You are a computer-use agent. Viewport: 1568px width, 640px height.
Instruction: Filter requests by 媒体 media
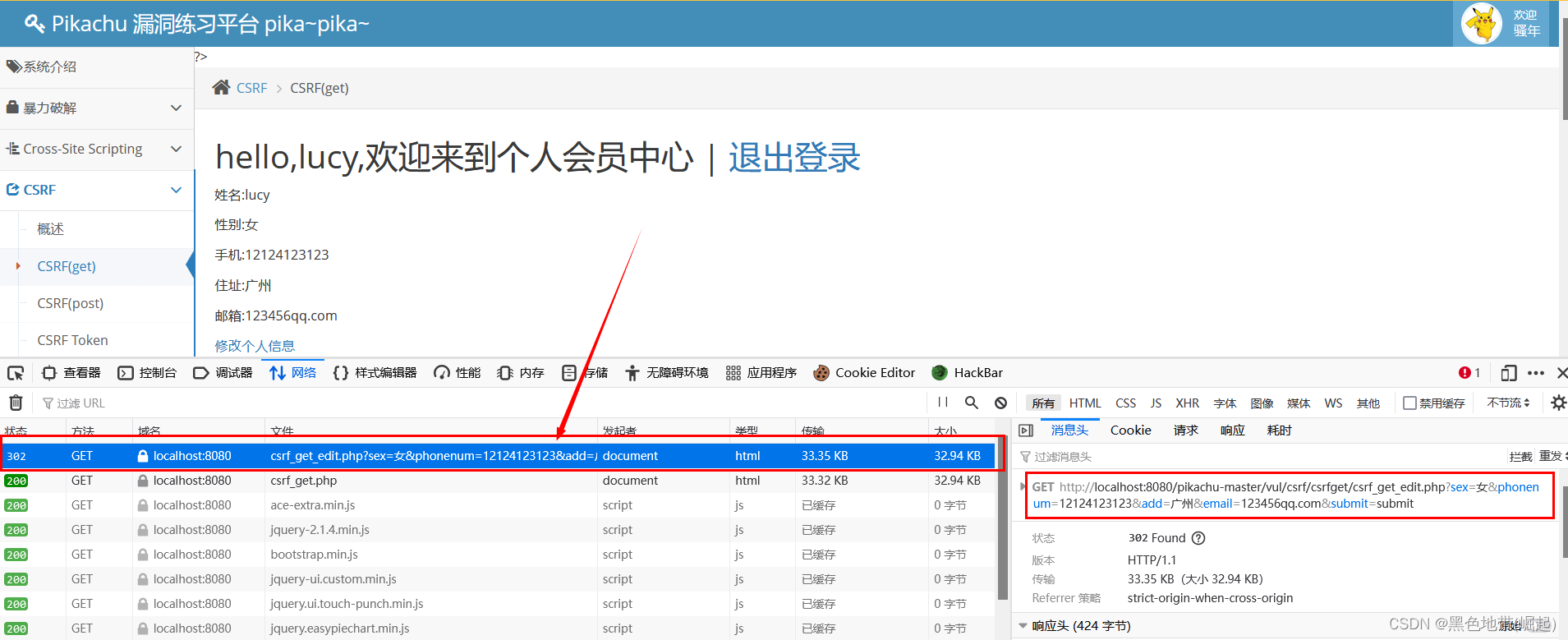pos(1299,403)
